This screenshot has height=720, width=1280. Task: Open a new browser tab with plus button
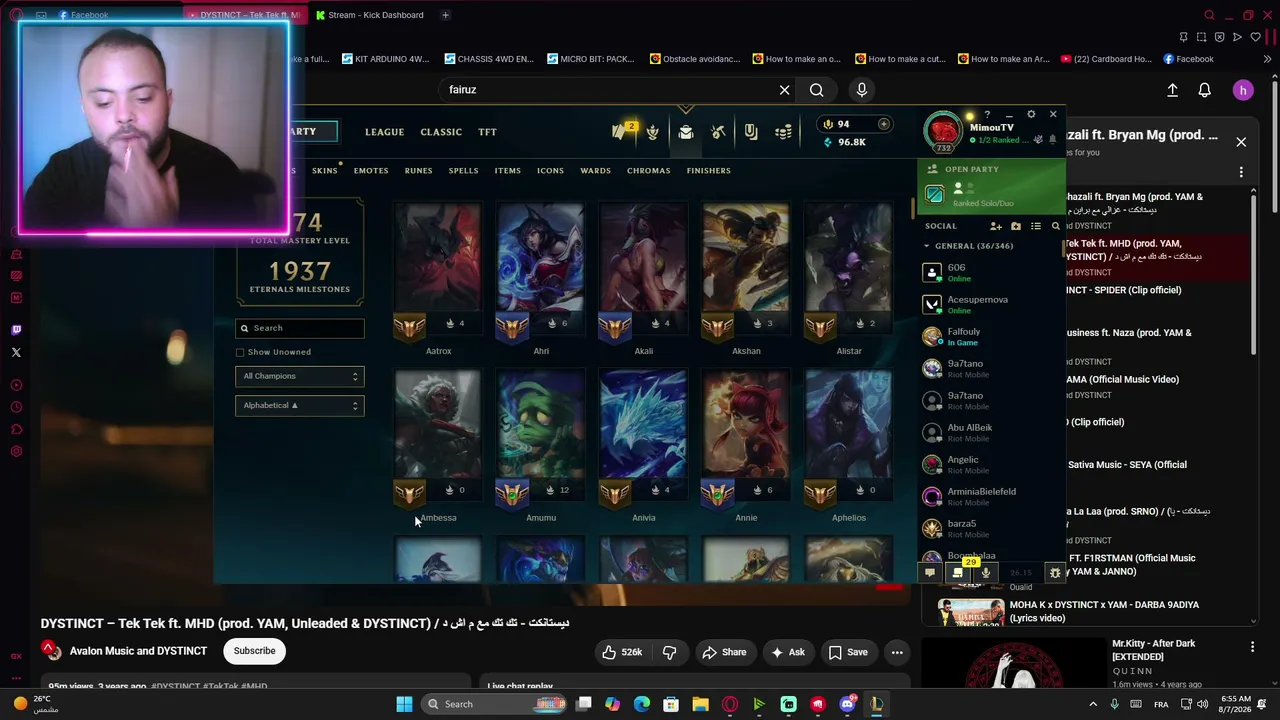click(445, 15)
